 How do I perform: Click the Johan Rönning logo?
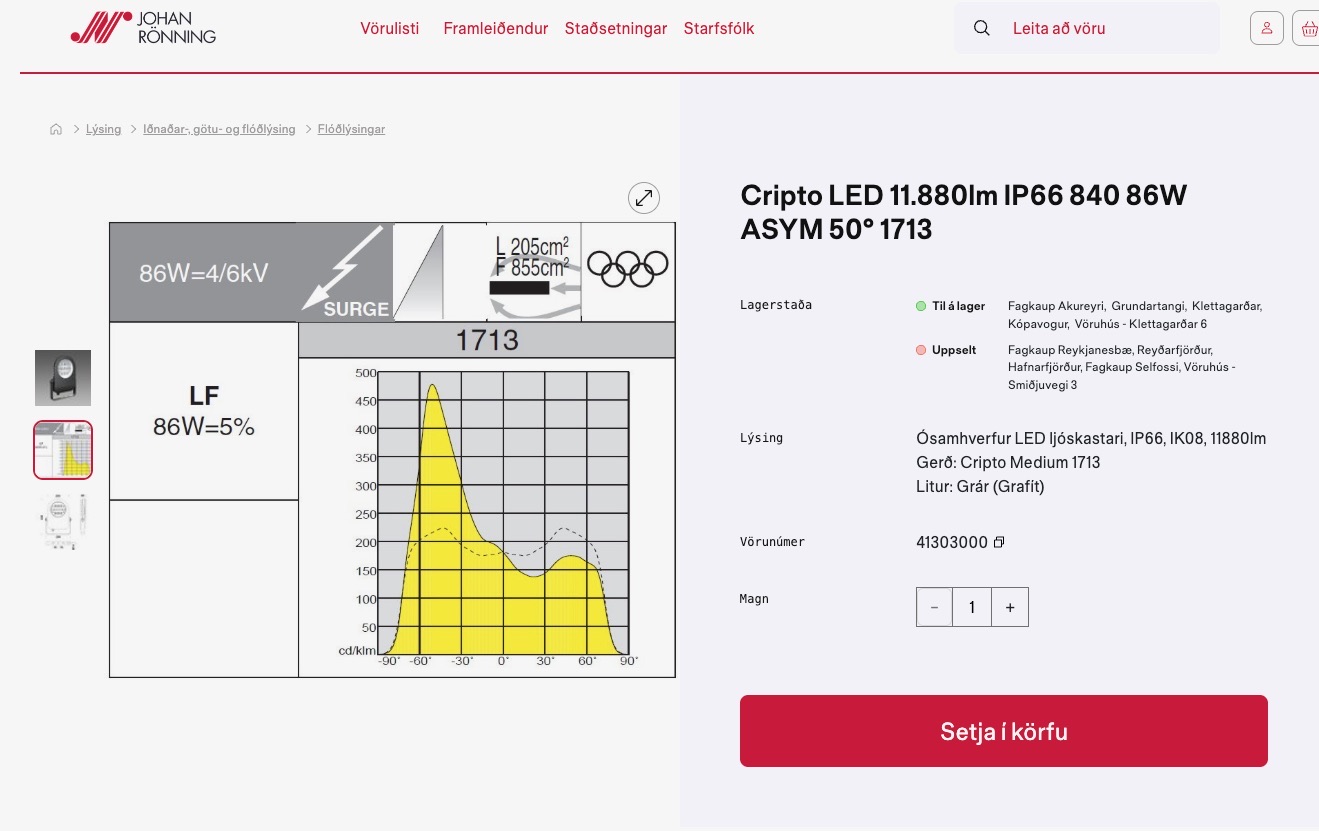(143, 28)
